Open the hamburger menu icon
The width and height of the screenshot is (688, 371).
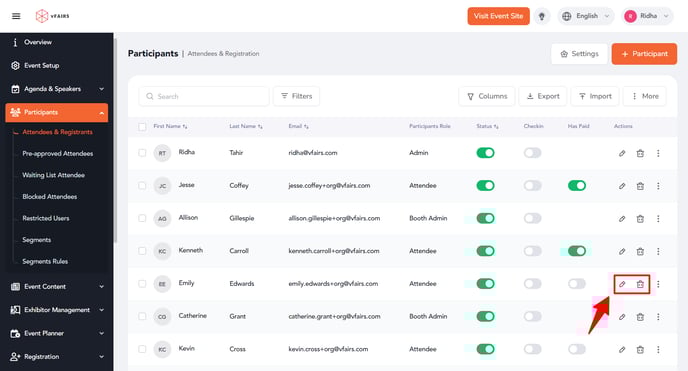[16, 16]
